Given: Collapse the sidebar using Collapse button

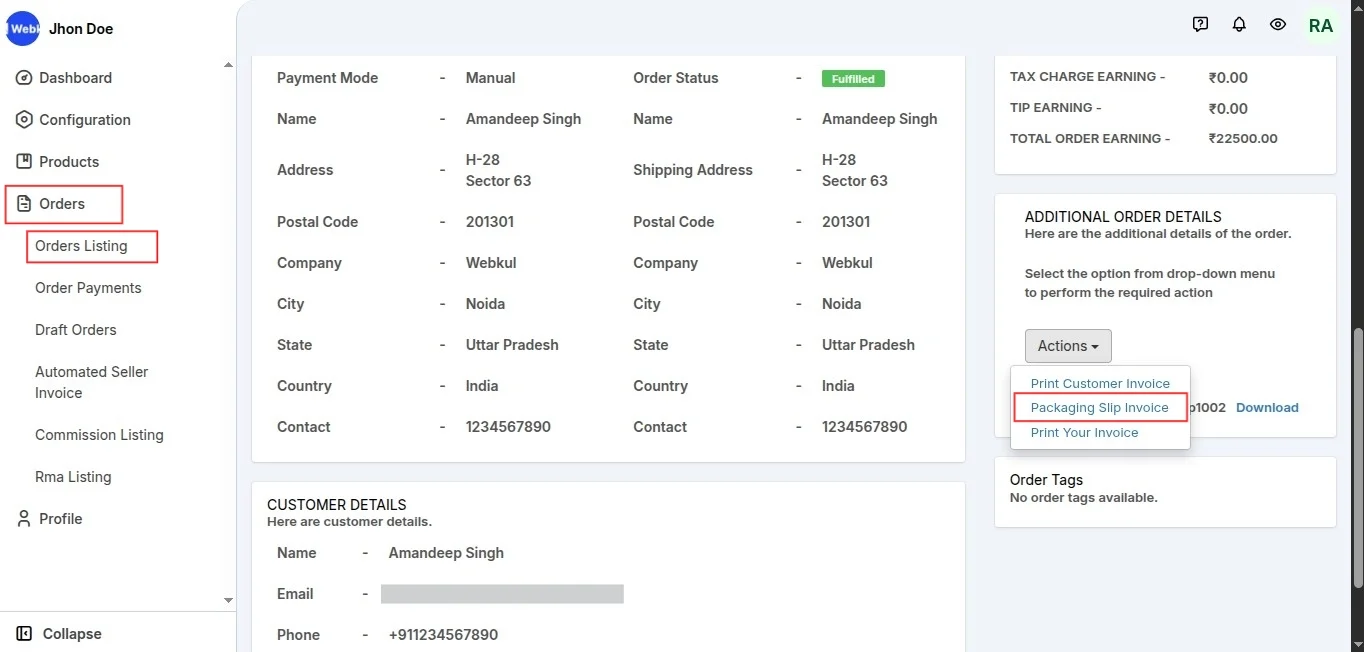Looking at the screenshot, I should (x=60, y=634).
